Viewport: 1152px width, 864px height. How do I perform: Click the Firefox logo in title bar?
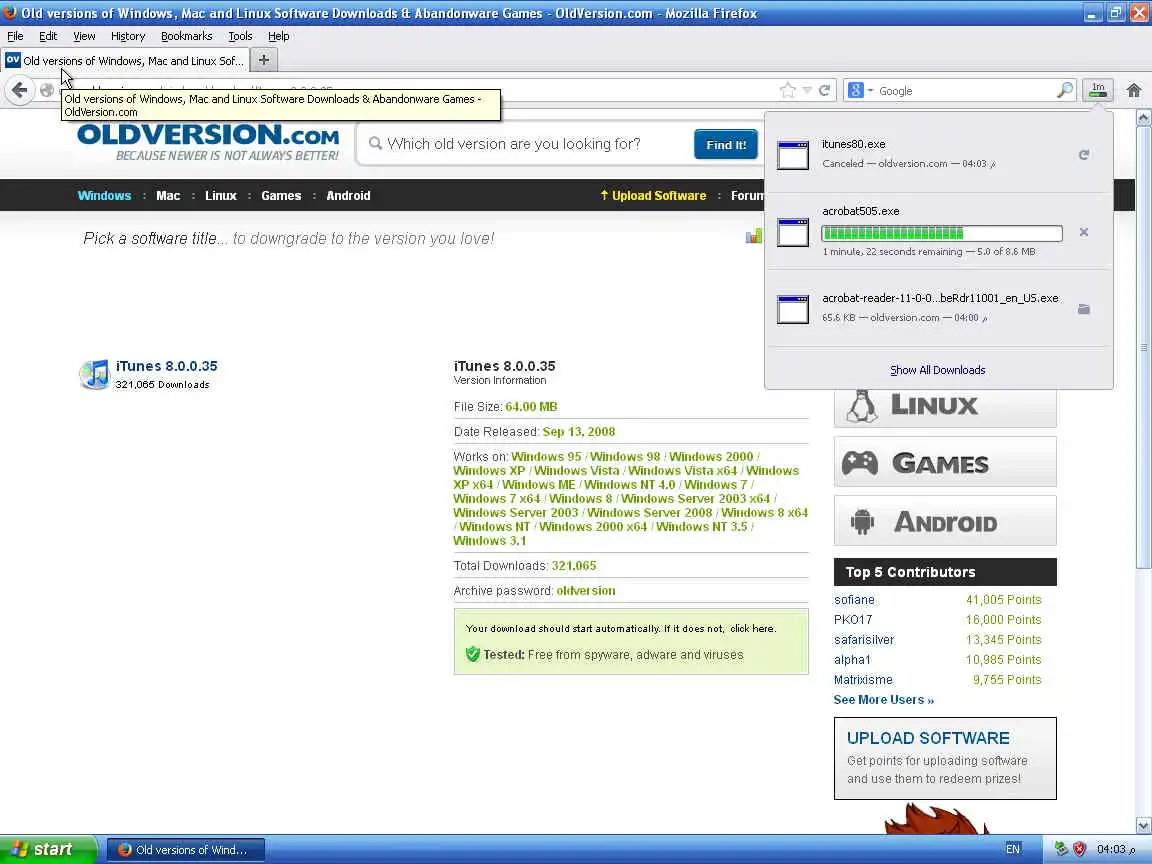coord(10,12)
